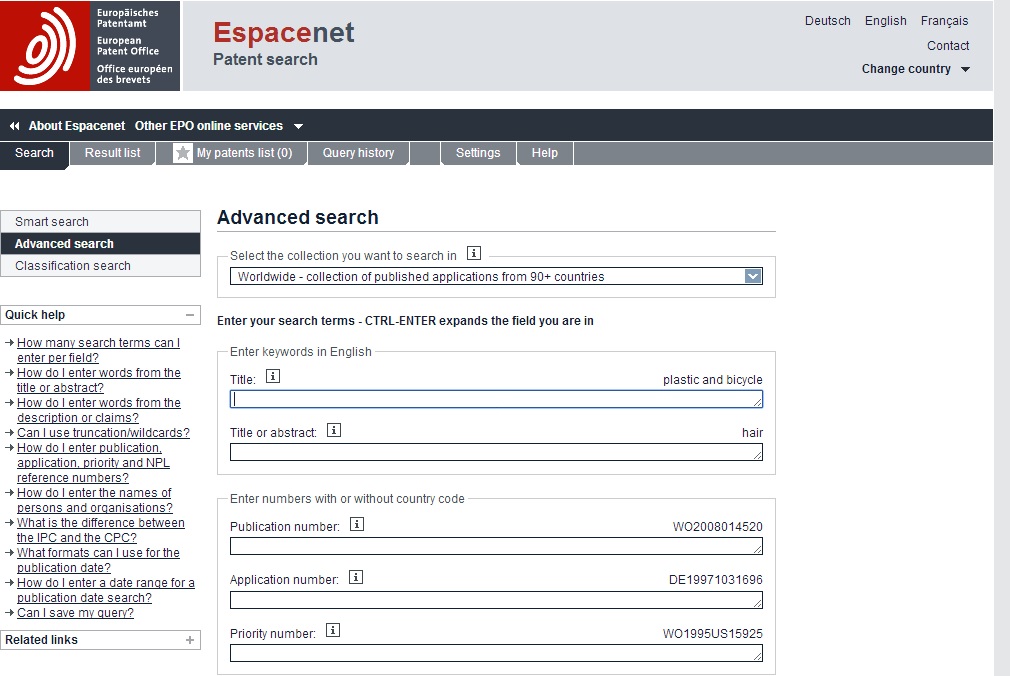Open info icon beside Title or abstract
Viewport: 1010px width, 676px height.
point(334,430)
